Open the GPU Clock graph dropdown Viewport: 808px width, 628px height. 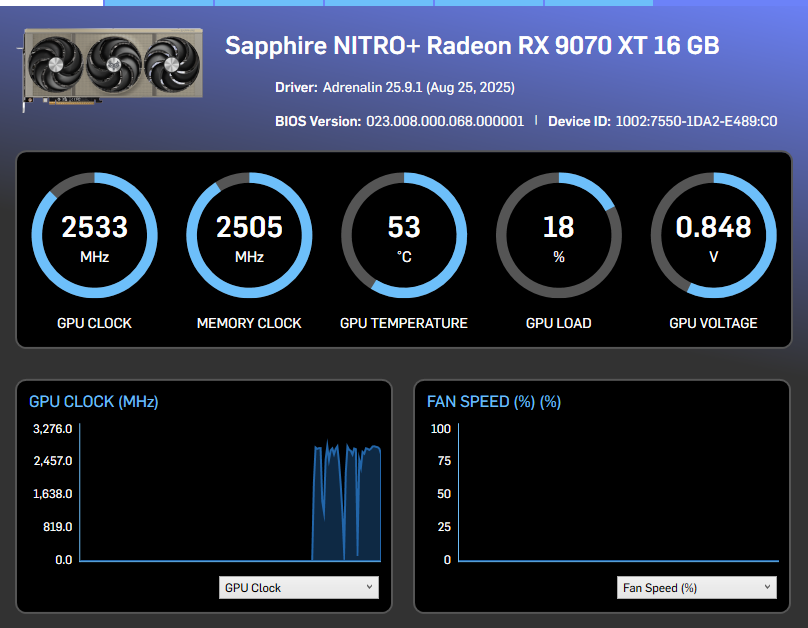299,588
